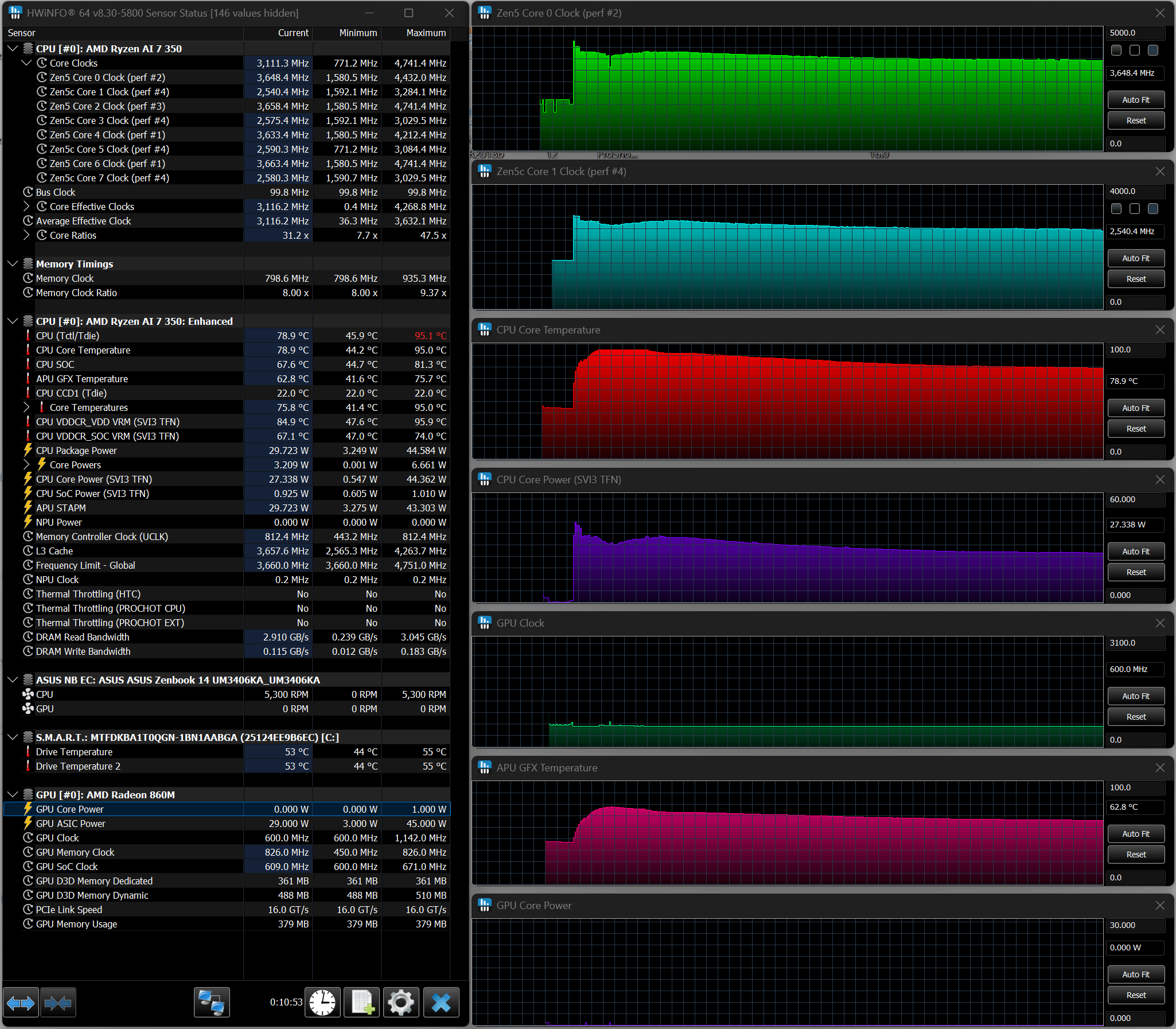Viewport: 1176px width, 1029px height.
Task: Click the 5000.0 max field in Core 0 graph
Action: [x=1135, y=33]
